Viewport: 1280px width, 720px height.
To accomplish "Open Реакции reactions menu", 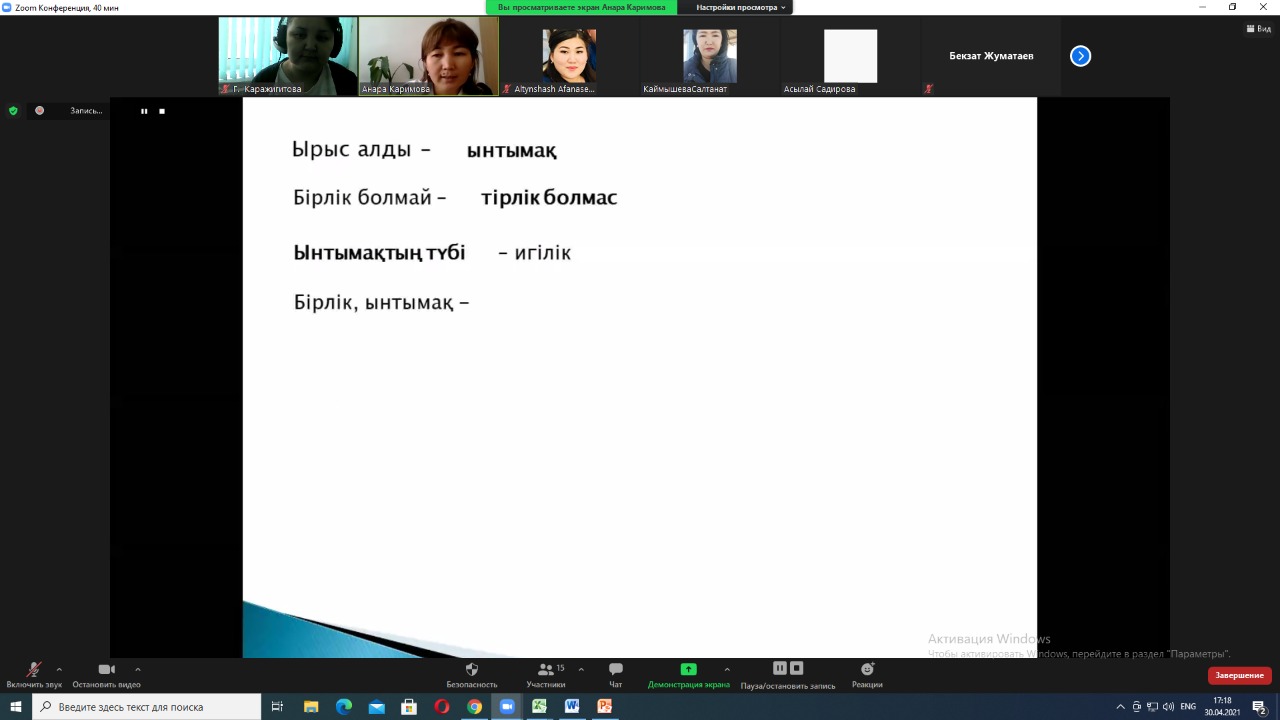I will (867, 675).
